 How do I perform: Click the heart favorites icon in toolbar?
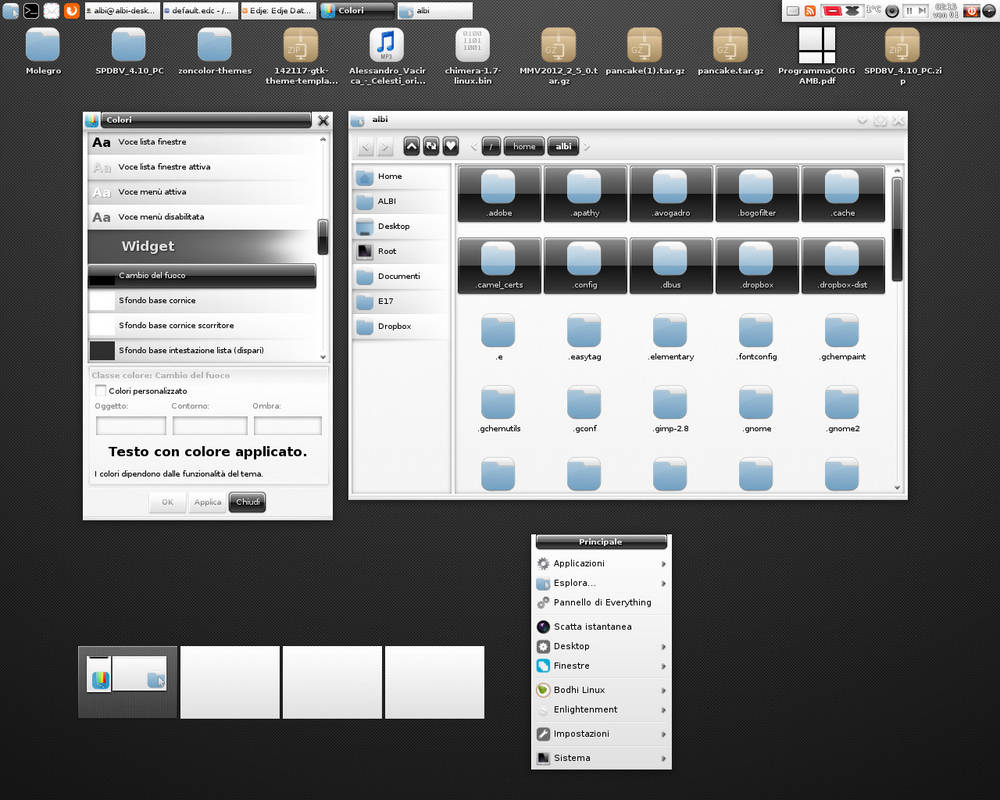(451, 146)
